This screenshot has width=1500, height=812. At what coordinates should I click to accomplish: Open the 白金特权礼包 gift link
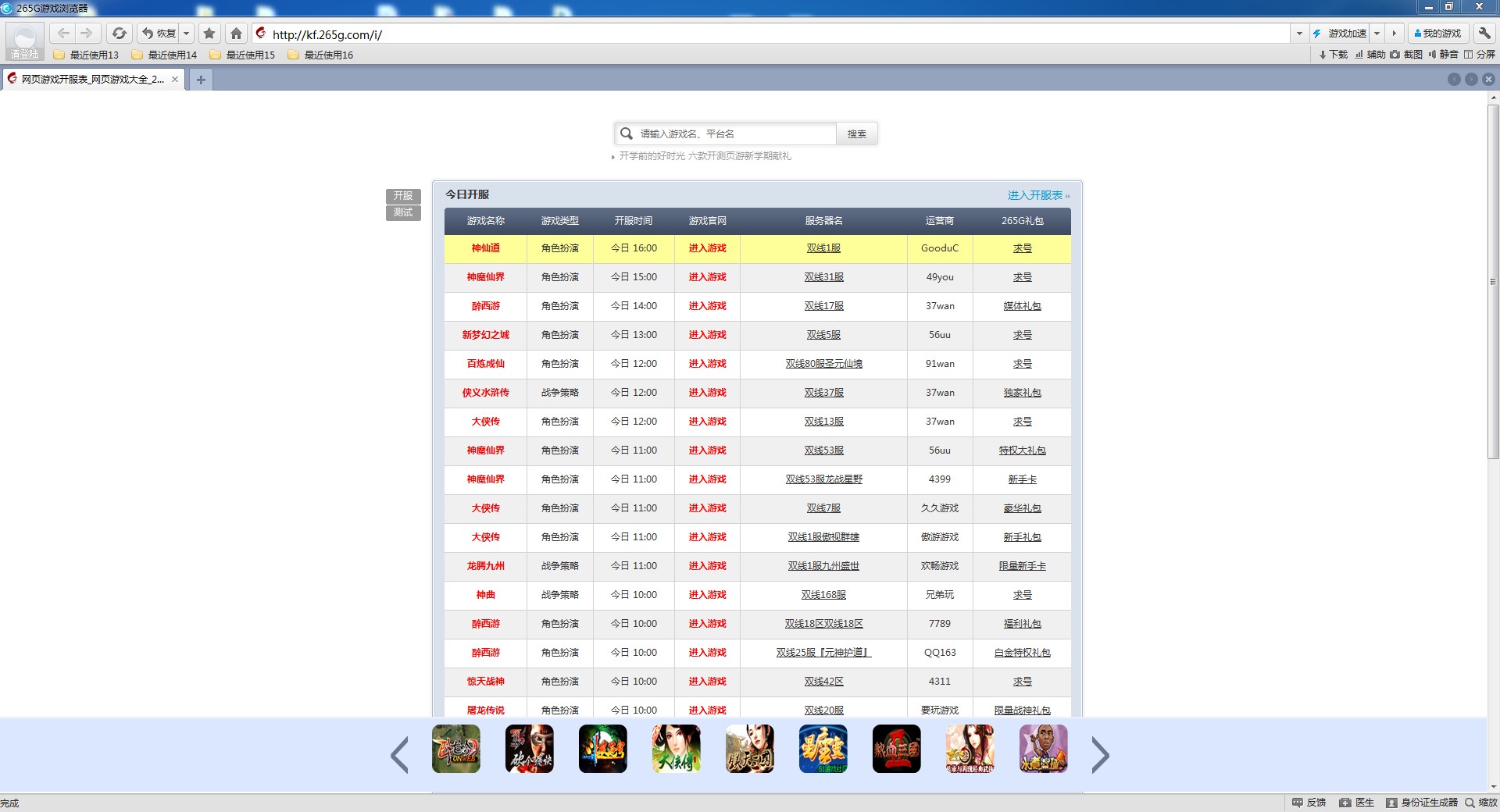point(1022,653)
